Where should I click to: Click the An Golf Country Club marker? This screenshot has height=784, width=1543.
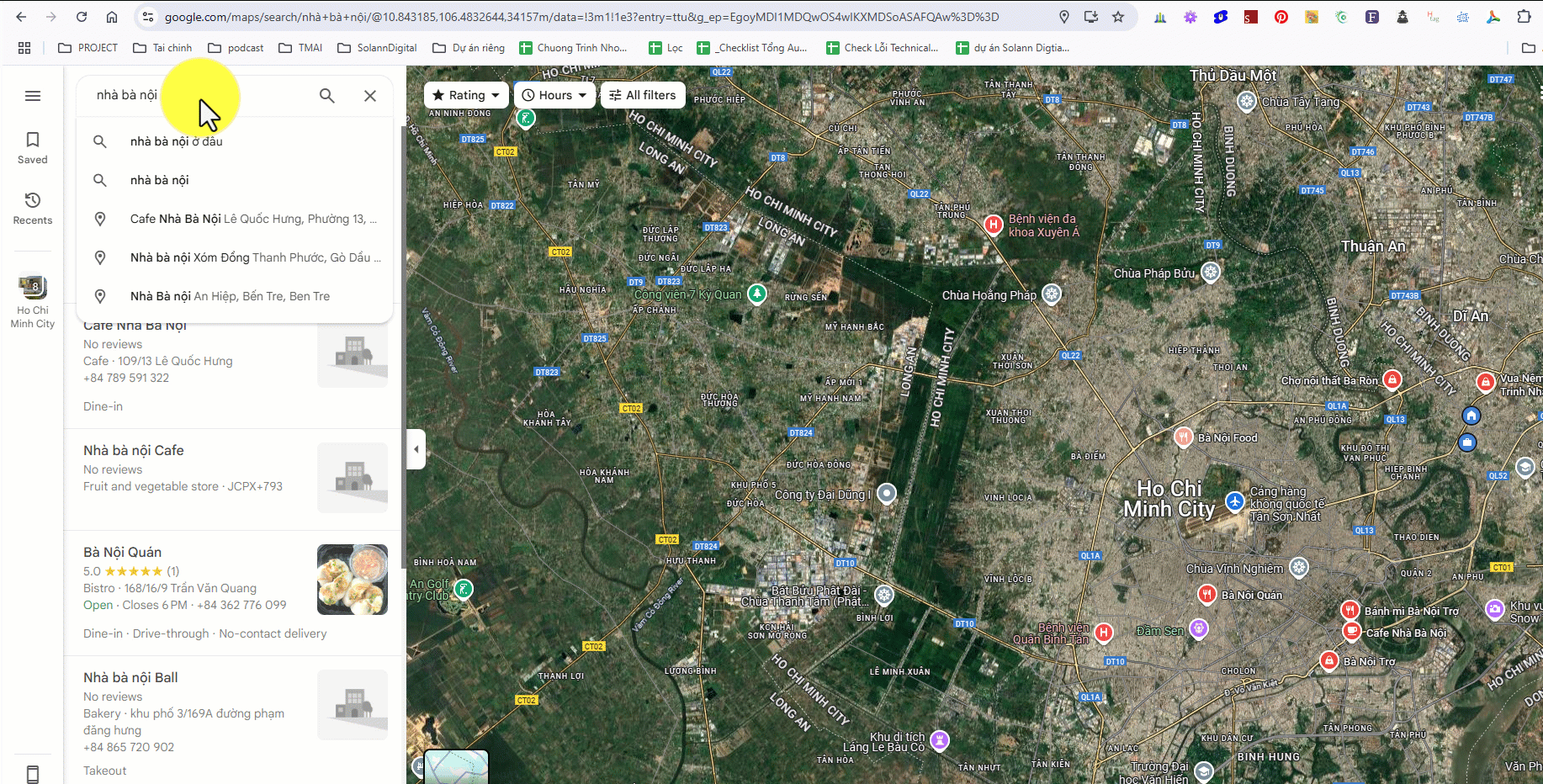[x=464, y=589]
